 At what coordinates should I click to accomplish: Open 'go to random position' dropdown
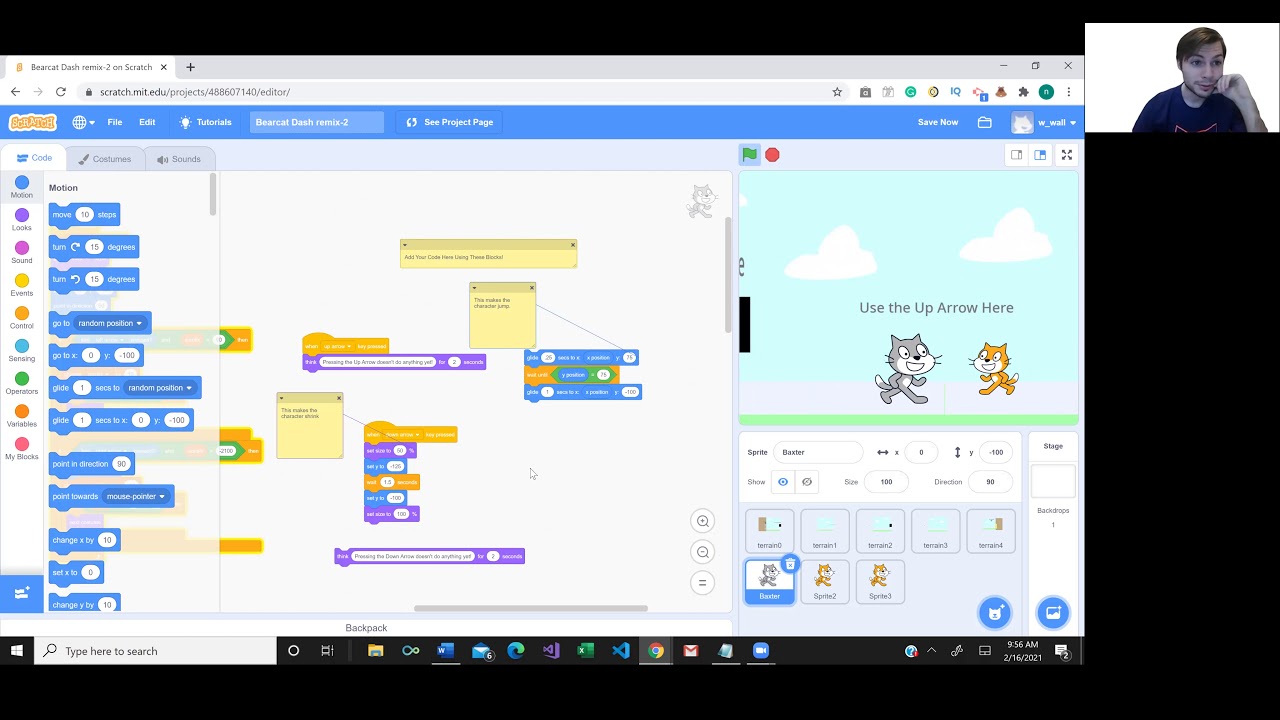coord(110,323)
